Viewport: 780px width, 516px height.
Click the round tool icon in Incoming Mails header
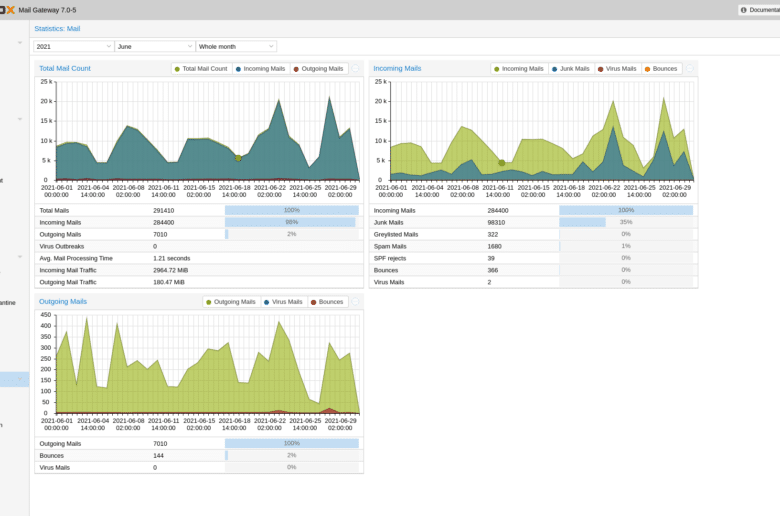click(x=690, y=69)
